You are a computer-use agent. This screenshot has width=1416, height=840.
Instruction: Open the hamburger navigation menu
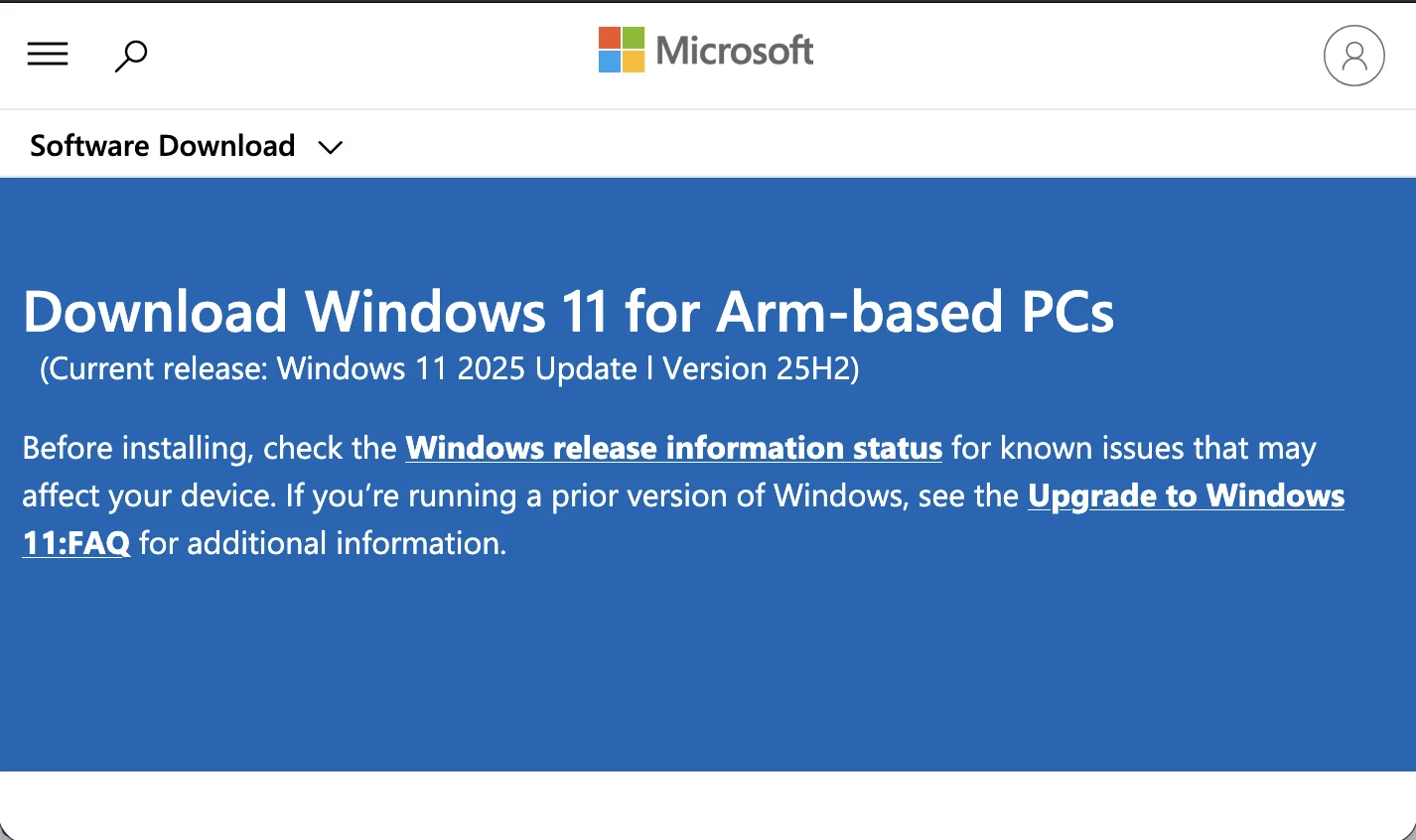[47, 54]
